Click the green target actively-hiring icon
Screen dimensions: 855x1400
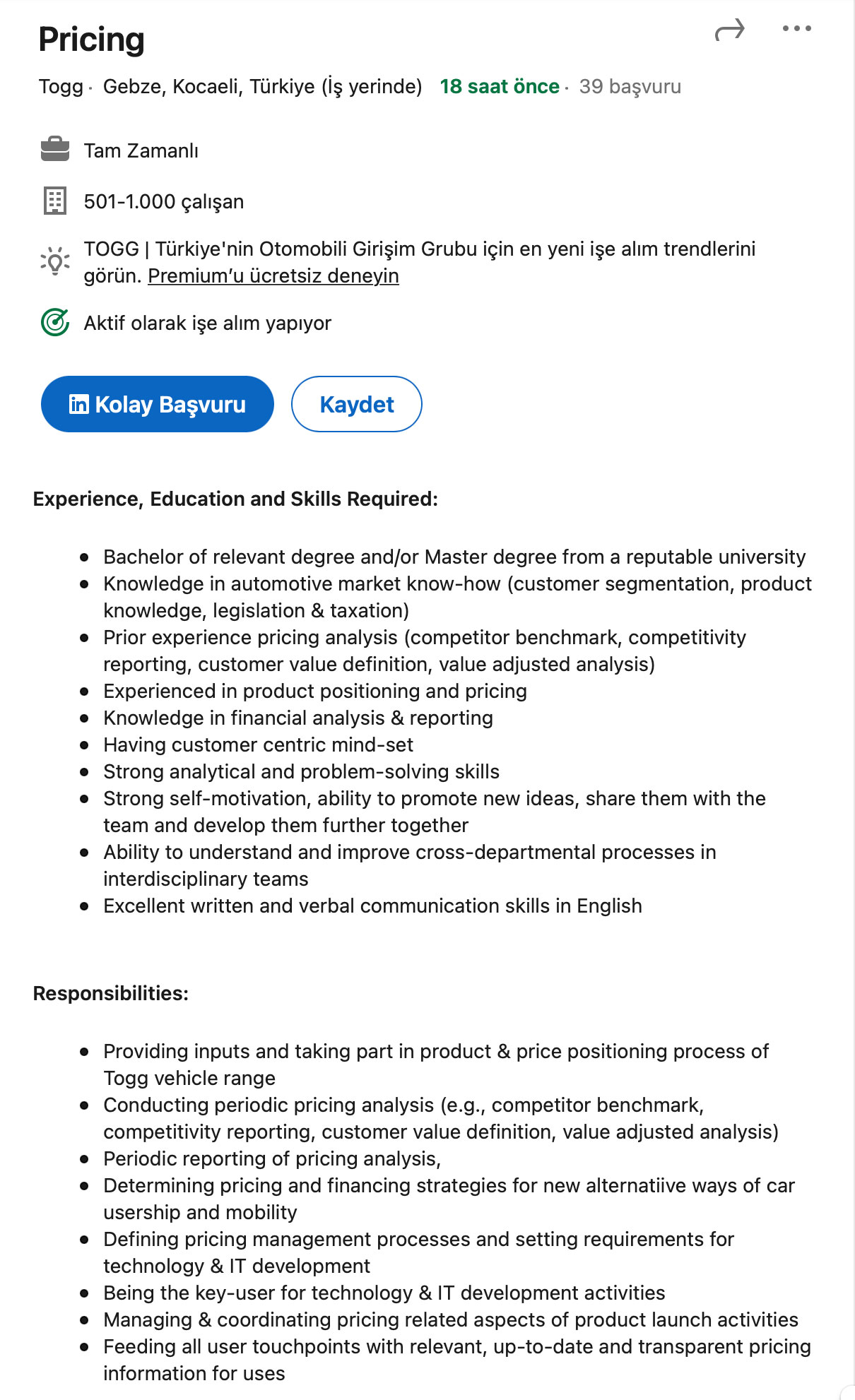(x=55, y=323)
